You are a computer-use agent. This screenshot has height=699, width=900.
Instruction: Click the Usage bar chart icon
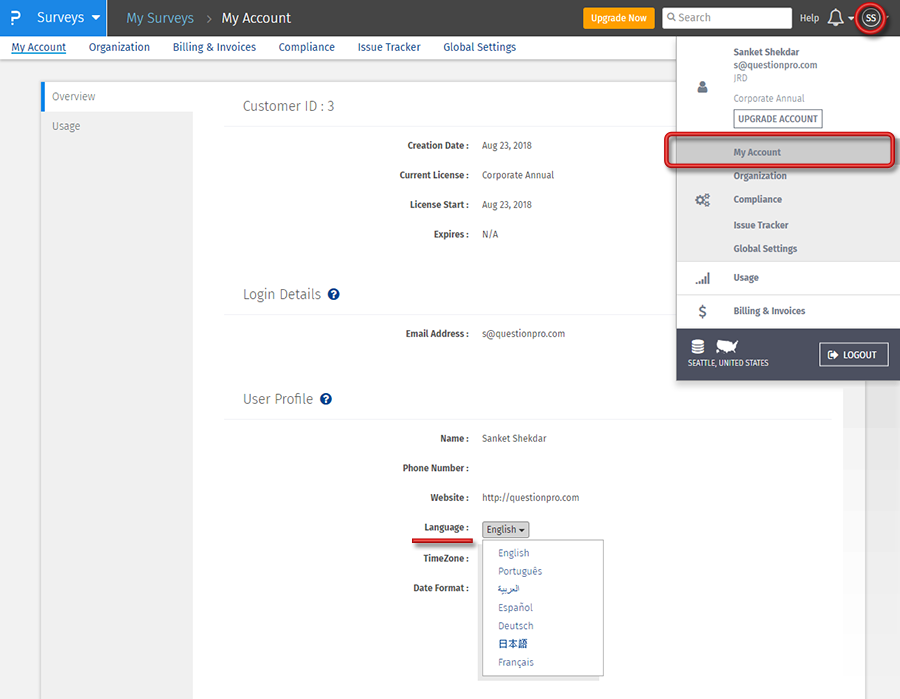tap(702, 278)
